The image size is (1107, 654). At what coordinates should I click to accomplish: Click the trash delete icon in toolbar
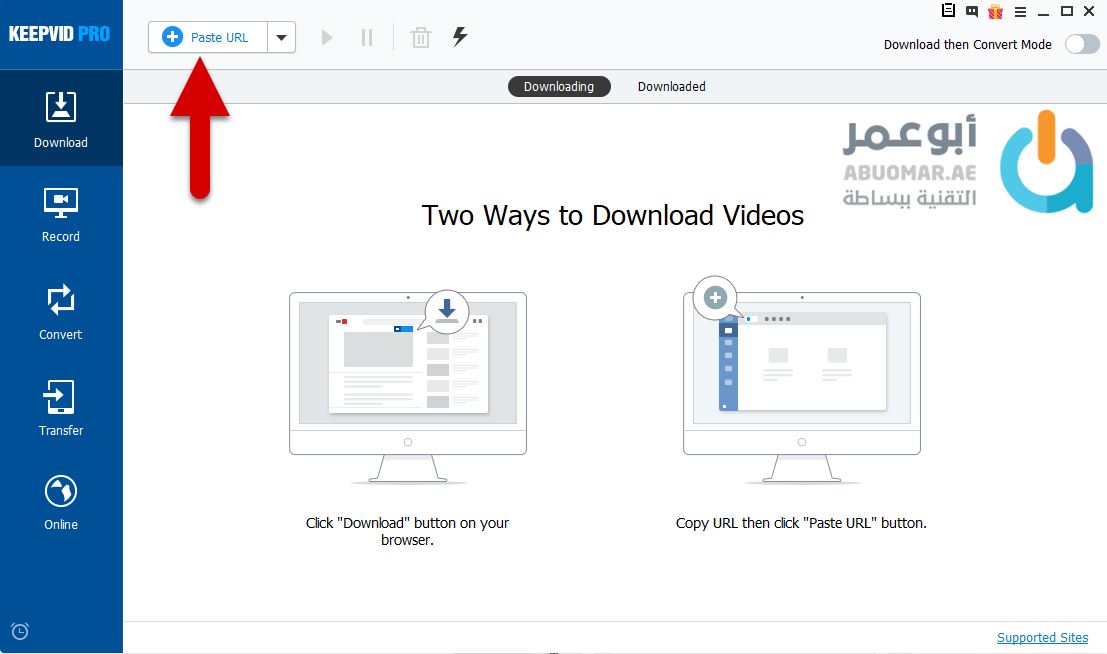point(421,38)
